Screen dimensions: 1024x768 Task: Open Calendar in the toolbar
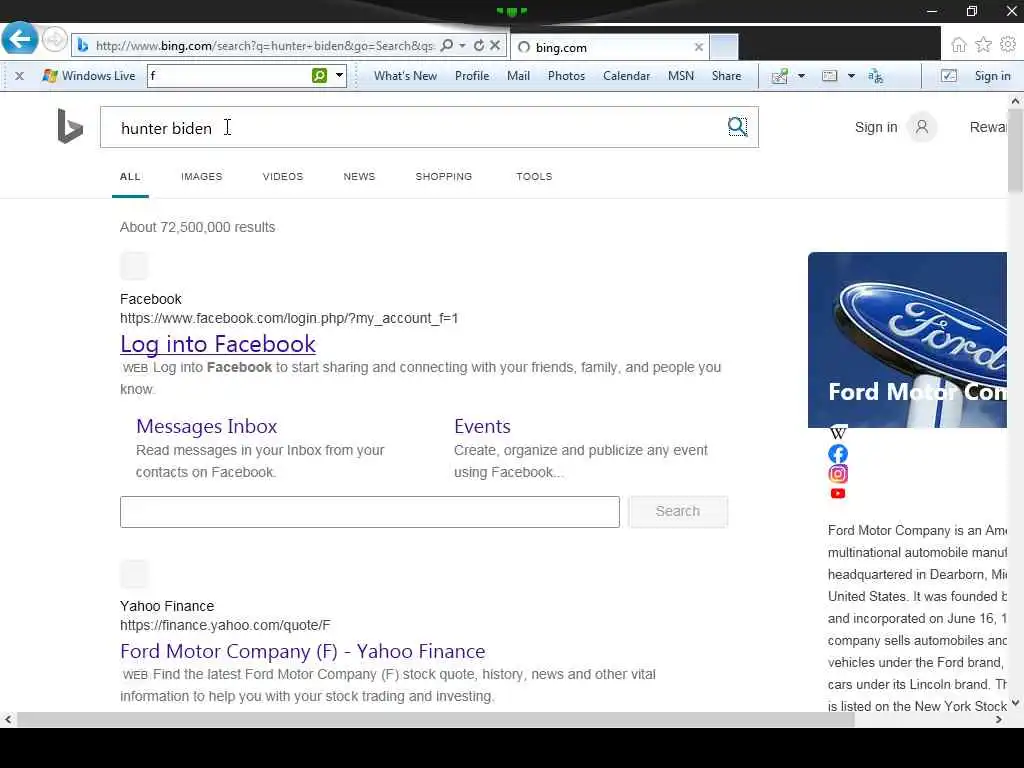[626, 76]
